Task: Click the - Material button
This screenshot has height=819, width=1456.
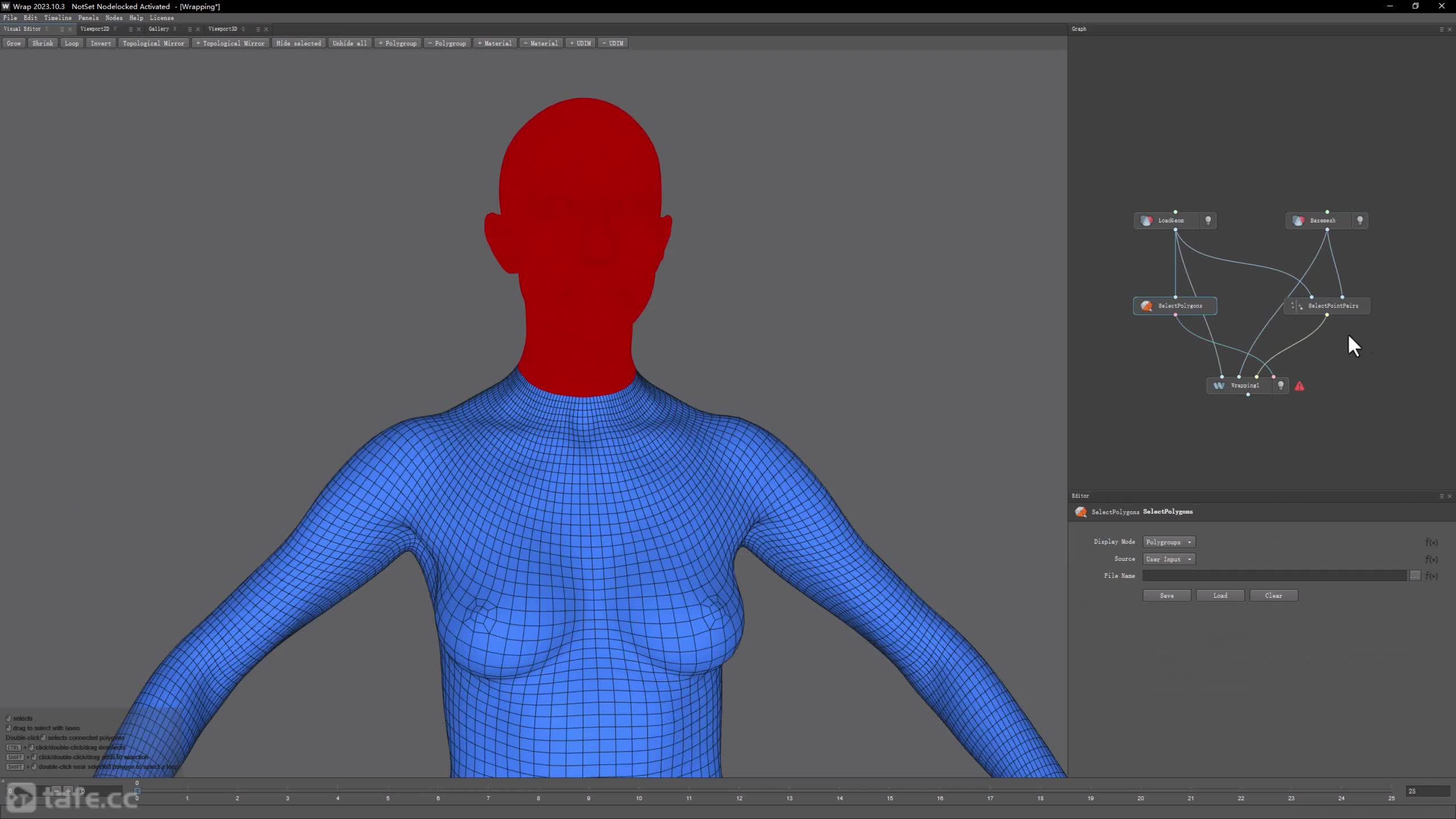Action: (541, 43)
